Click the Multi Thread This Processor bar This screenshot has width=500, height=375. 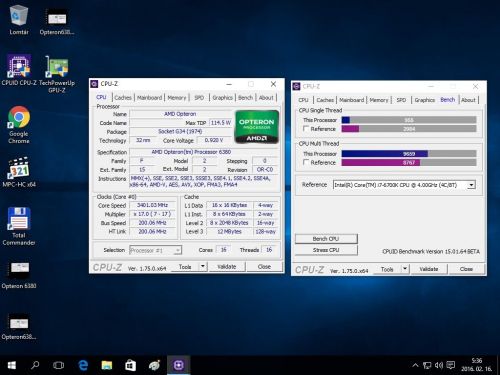(409, 154)
